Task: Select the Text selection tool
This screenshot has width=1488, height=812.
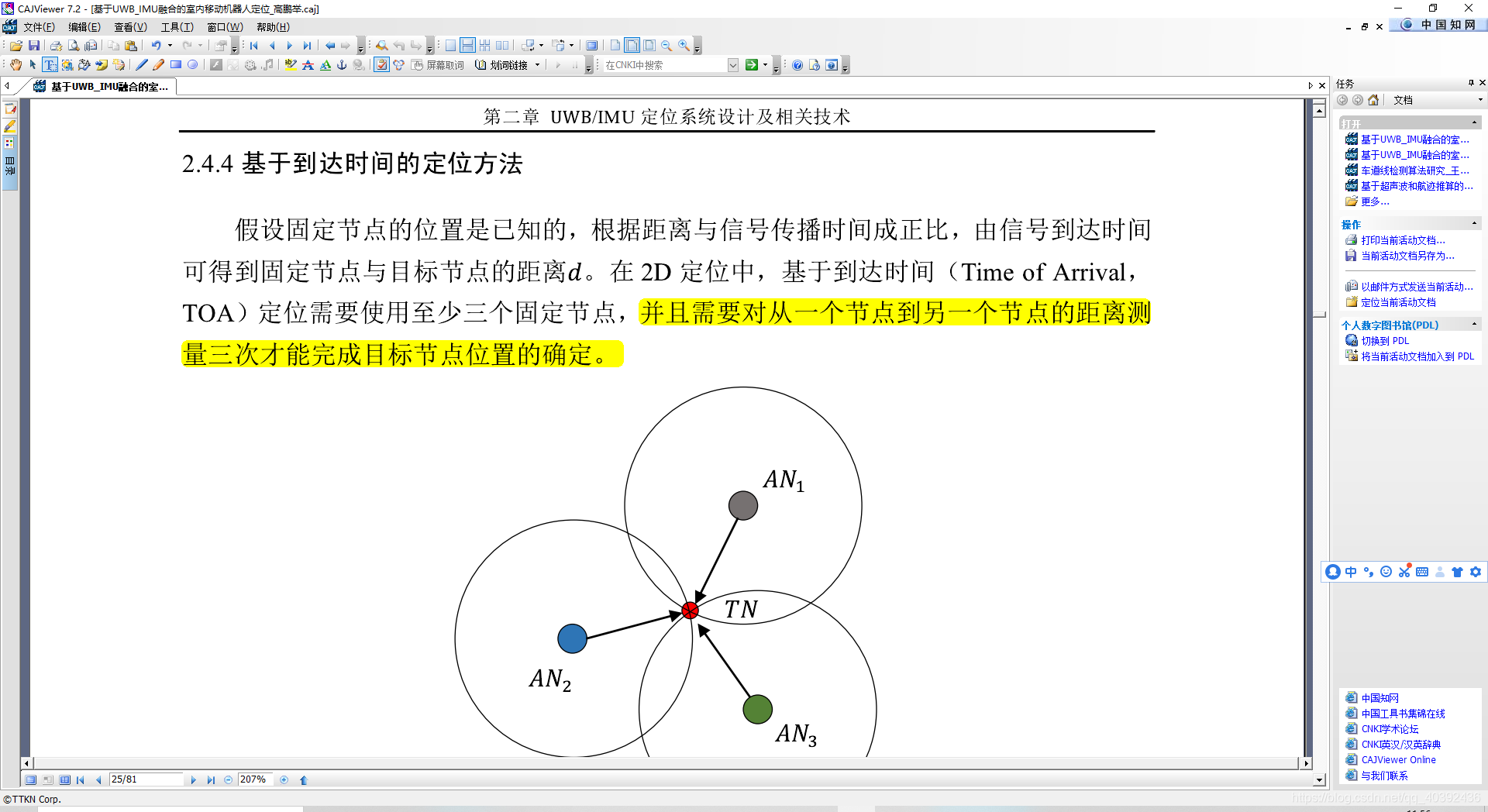Action: click(50, 65)
